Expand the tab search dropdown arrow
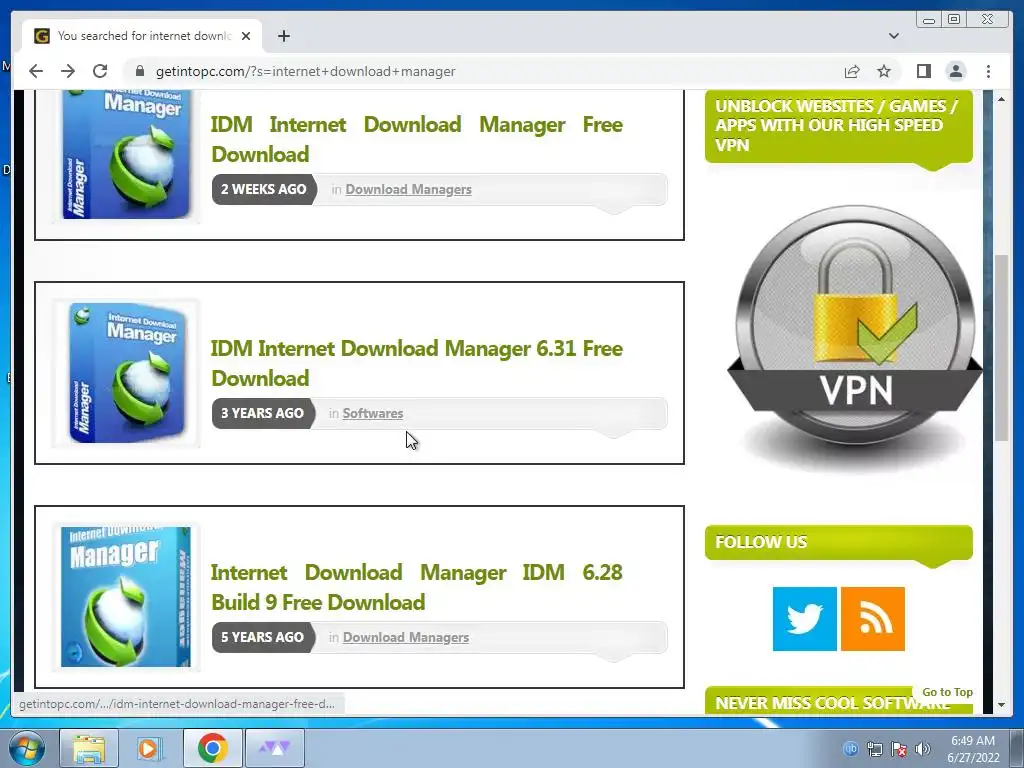This screenshot has height=768, width=1024. [894, 36]
